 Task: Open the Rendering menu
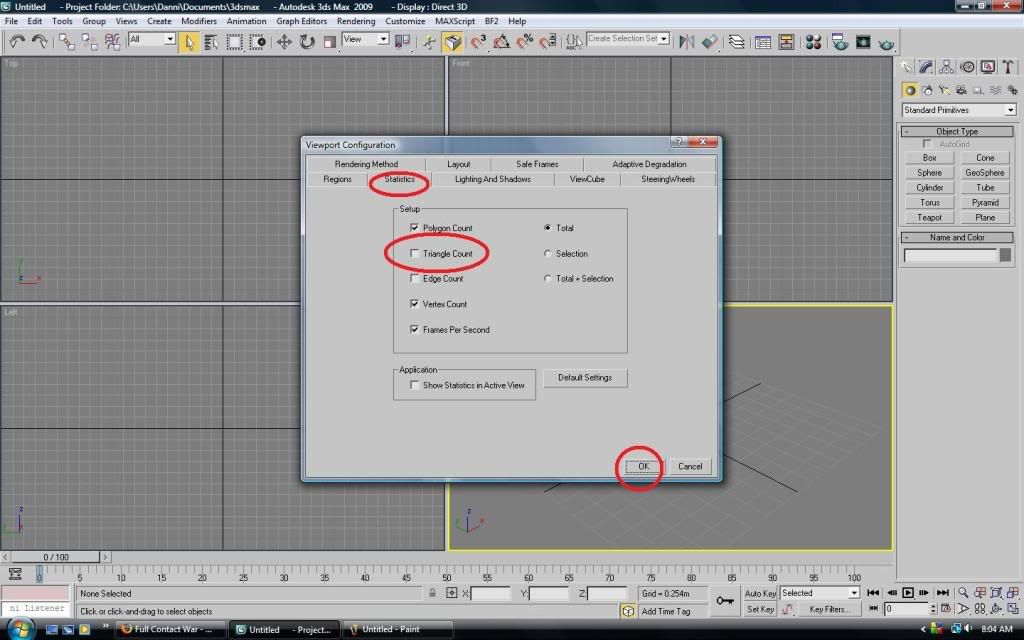356,21
